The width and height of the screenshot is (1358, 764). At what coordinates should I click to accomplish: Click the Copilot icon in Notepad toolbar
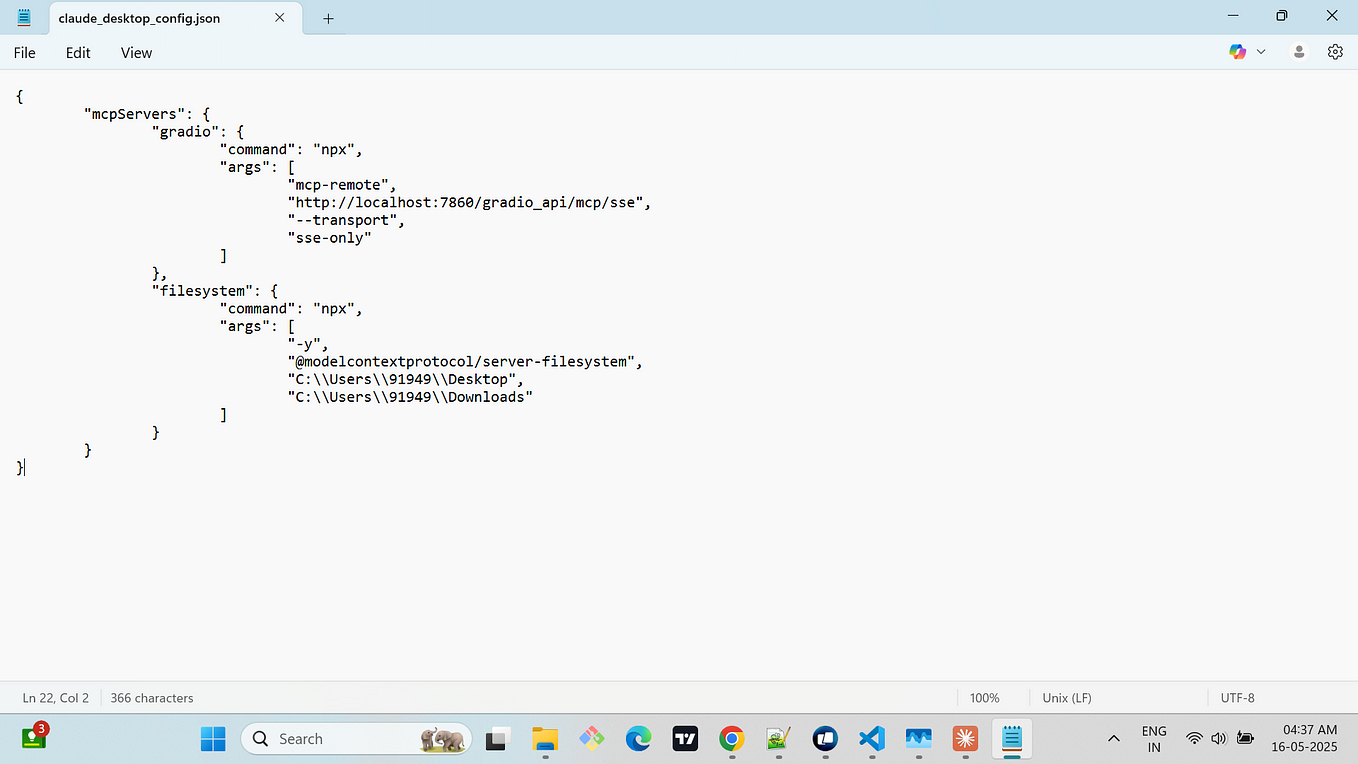1238,52
